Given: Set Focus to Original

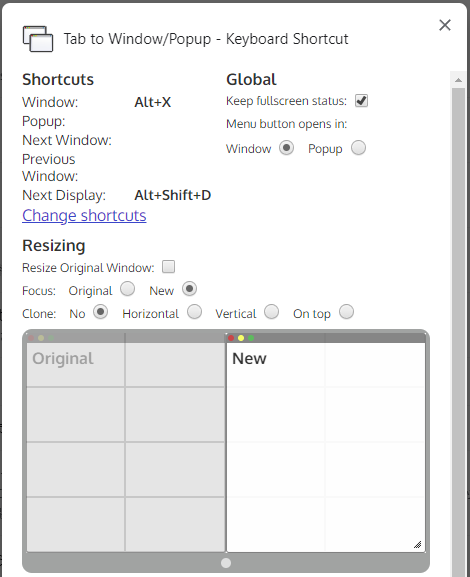Looking at the screenshot, I should coord(127,289).
